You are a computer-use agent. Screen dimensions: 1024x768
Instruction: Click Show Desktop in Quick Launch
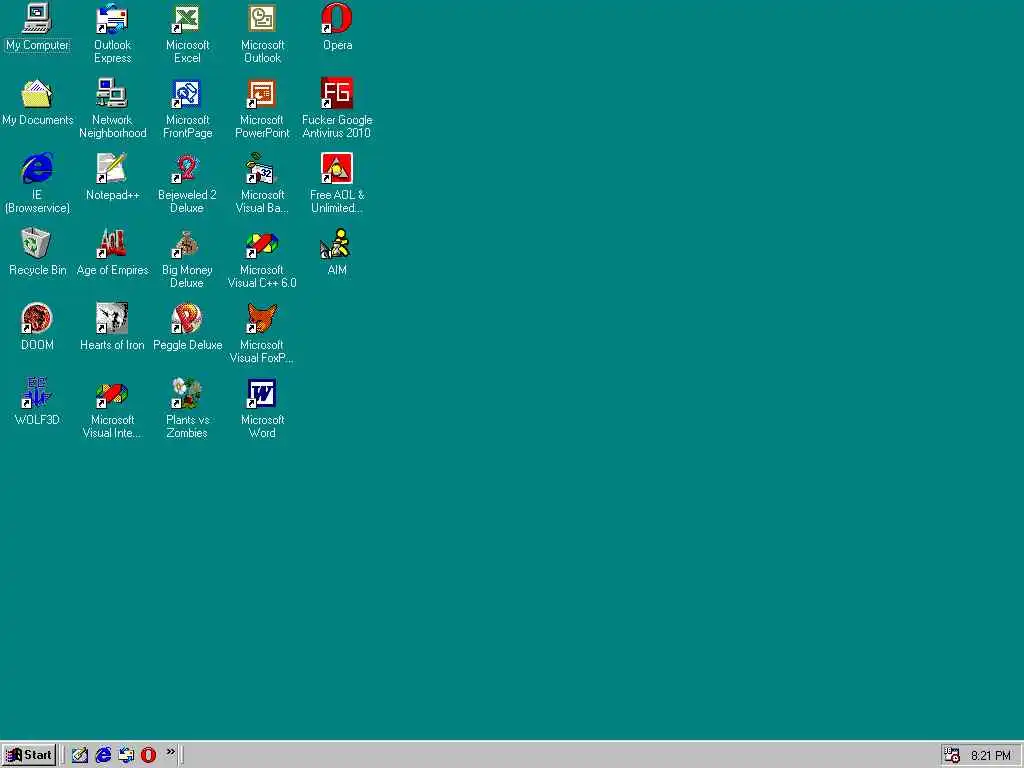coord(80,755)
